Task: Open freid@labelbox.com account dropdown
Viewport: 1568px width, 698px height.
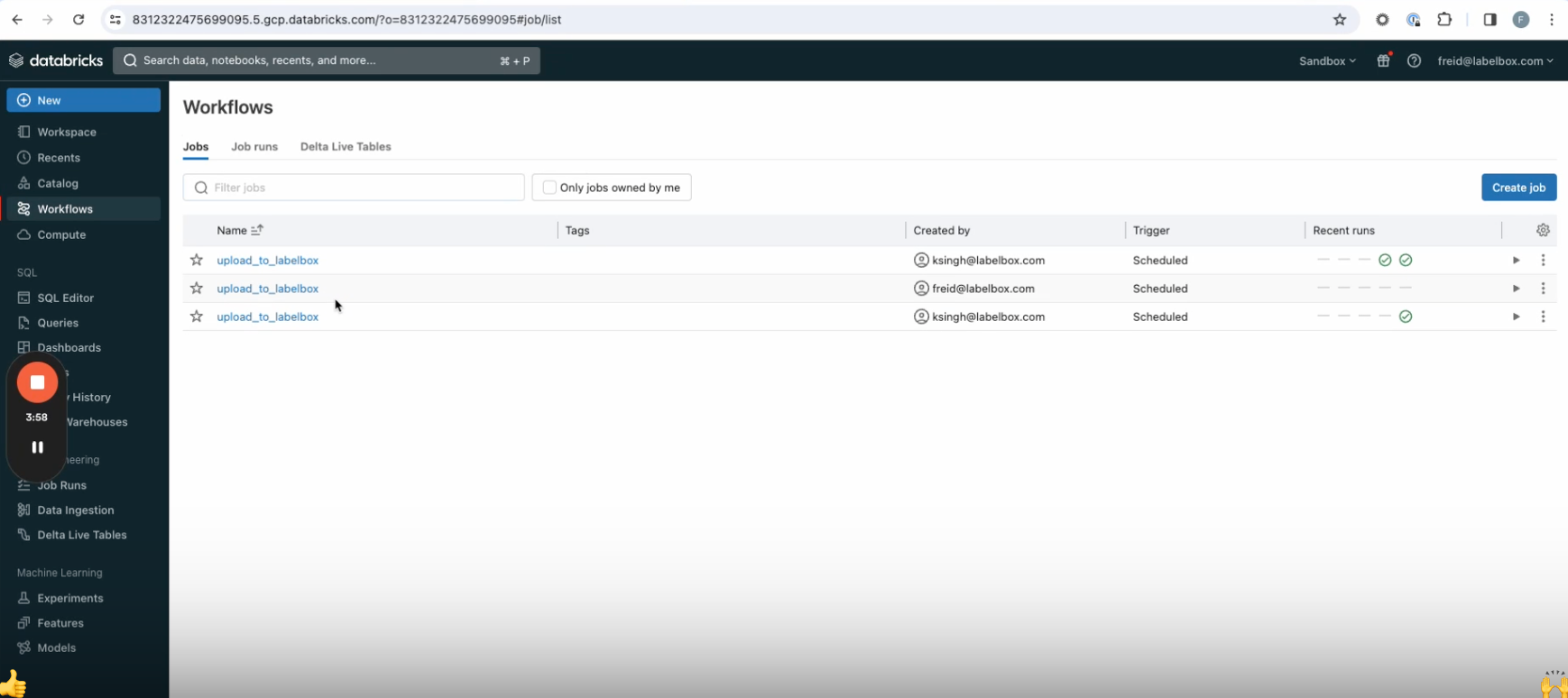Action: coord(1495,60)
